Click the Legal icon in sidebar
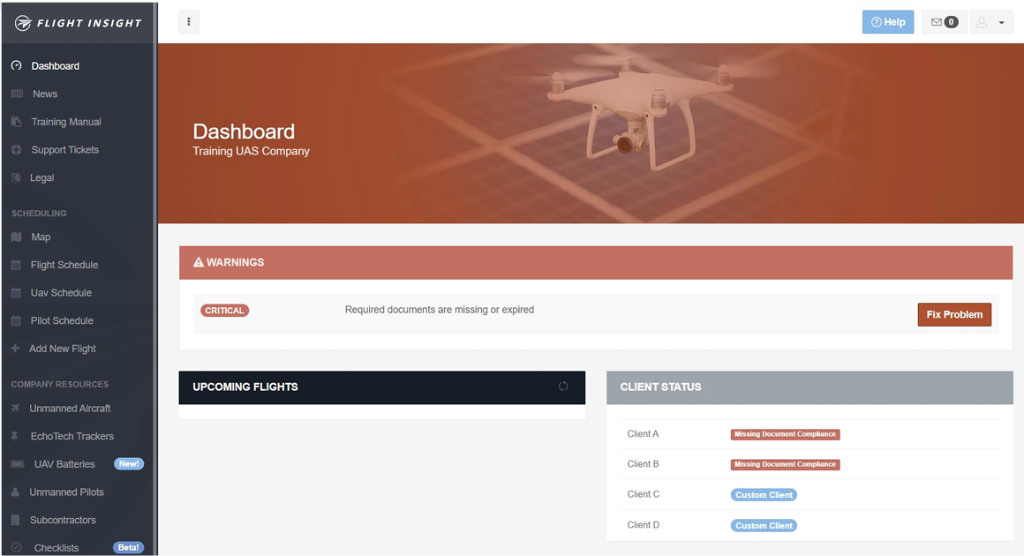 pos(16,178)
